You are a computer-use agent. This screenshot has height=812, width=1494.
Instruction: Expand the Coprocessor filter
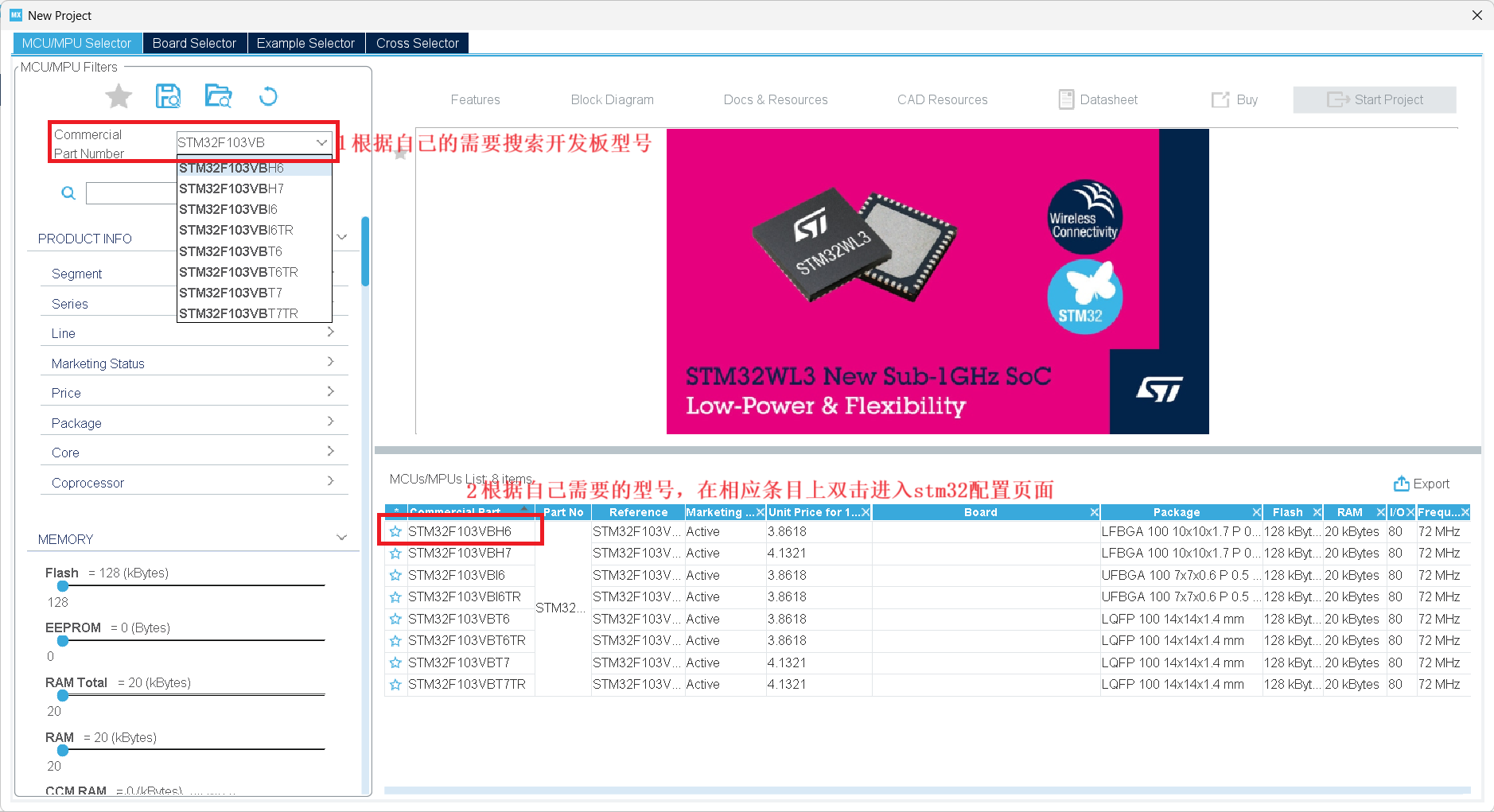click(330, 481)
